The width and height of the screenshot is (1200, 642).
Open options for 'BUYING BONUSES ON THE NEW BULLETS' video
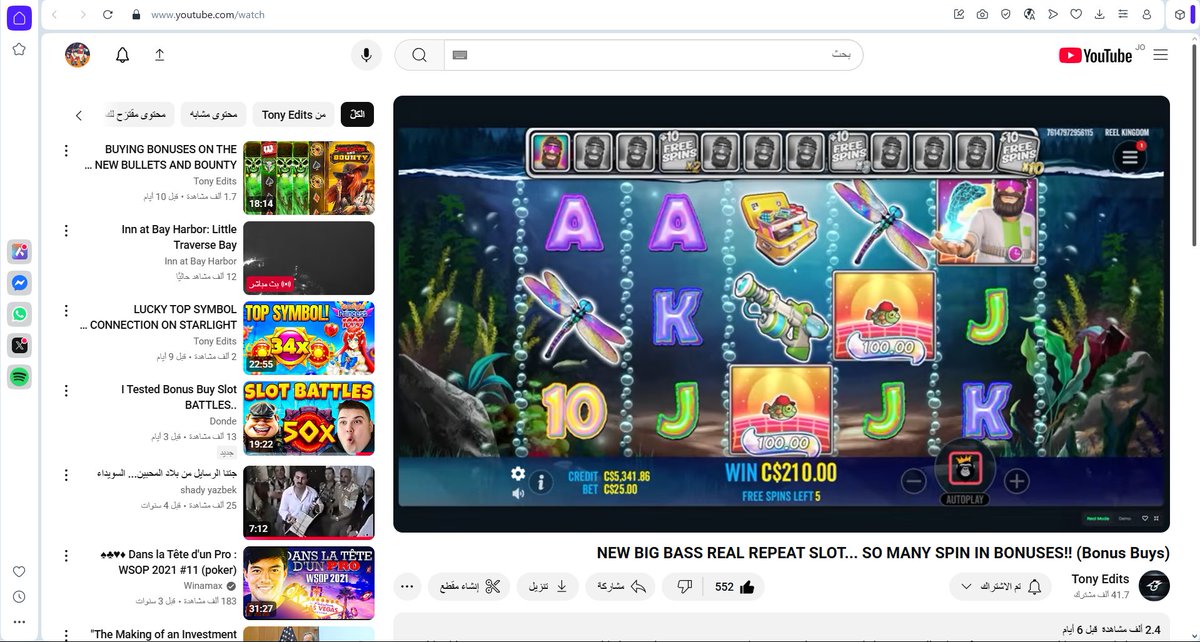point(66,151)
